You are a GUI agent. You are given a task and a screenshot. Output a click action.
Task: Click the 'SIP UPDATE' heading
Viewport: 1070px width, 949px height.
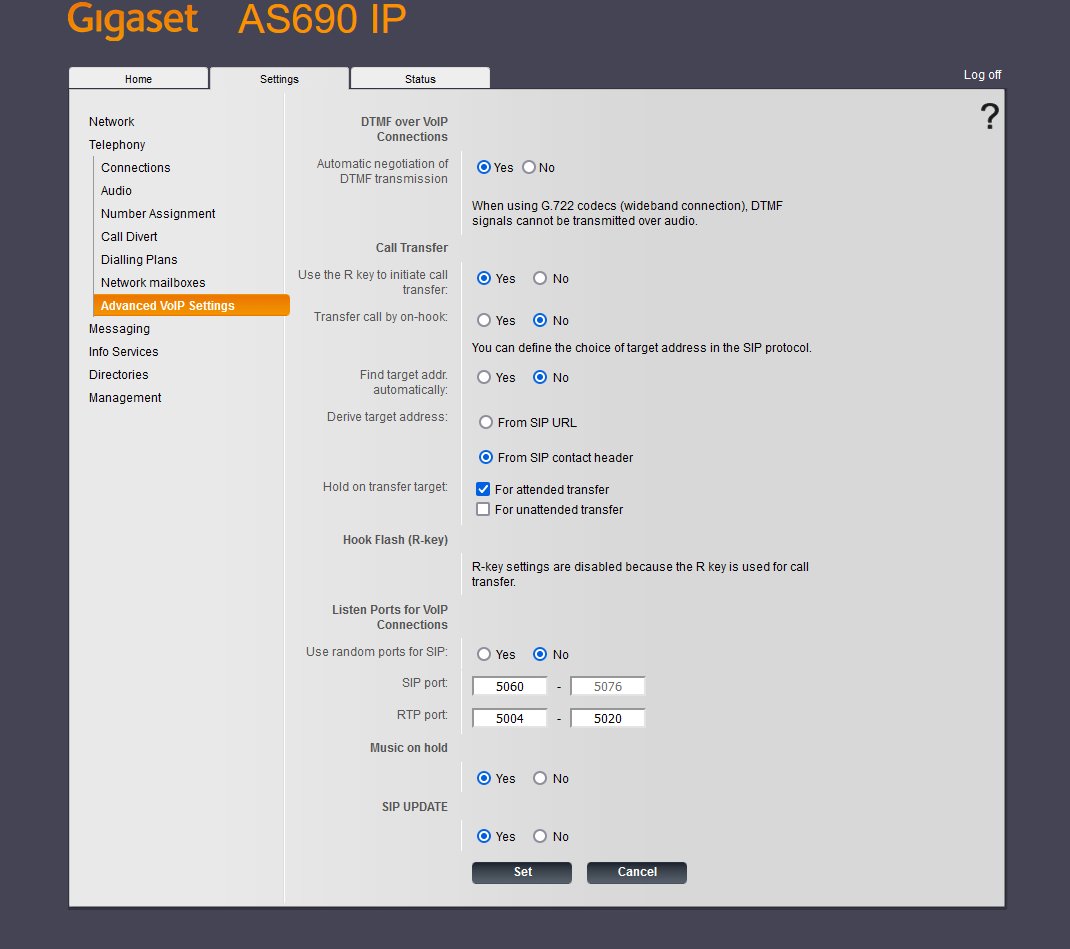coord(415,807)
